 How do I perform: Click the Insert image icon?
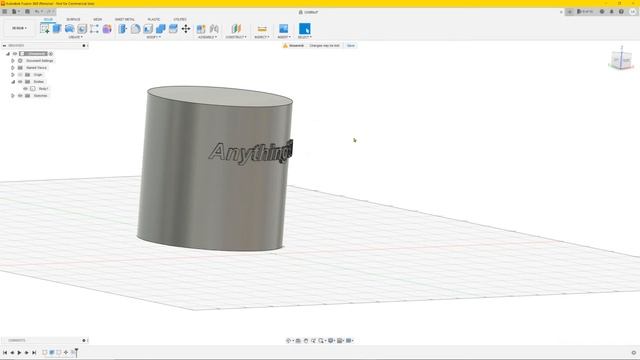[283, 29]
